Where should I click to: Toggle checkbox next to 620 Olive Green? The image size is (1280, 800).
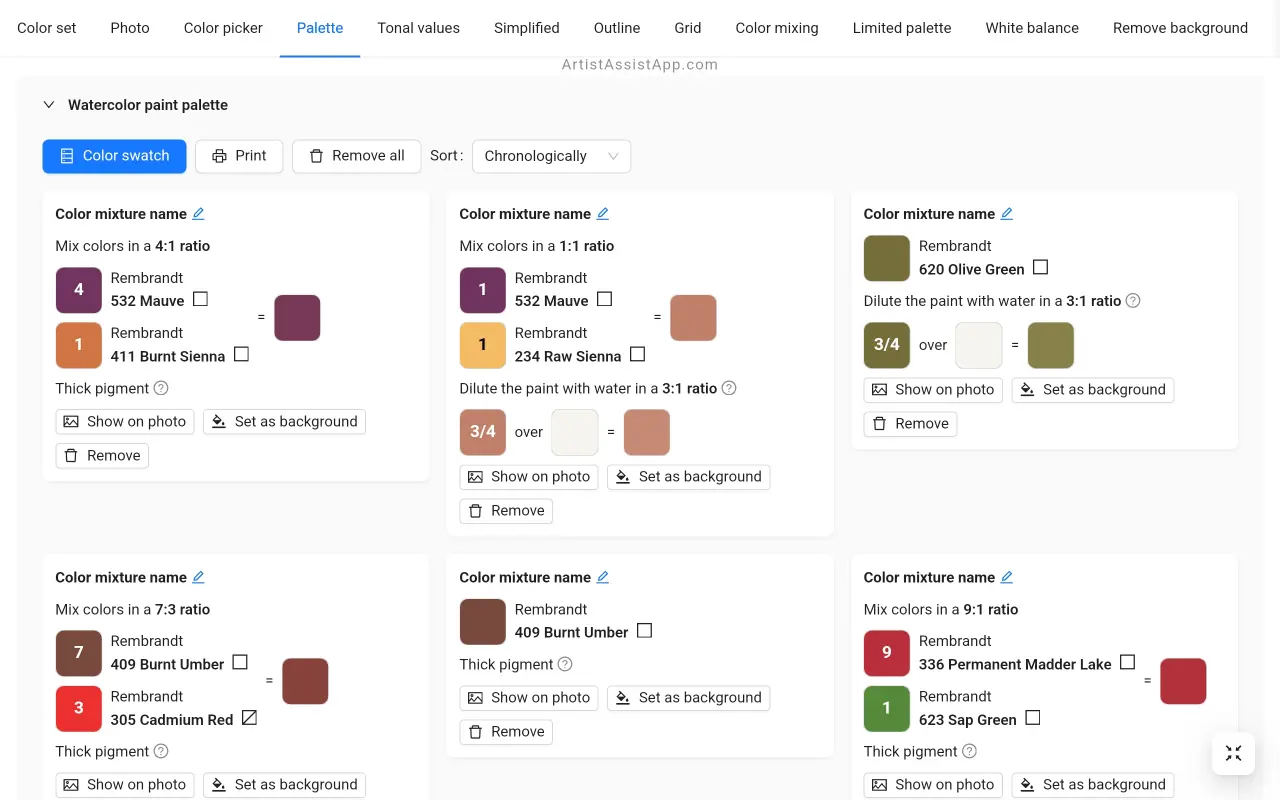1040,267
